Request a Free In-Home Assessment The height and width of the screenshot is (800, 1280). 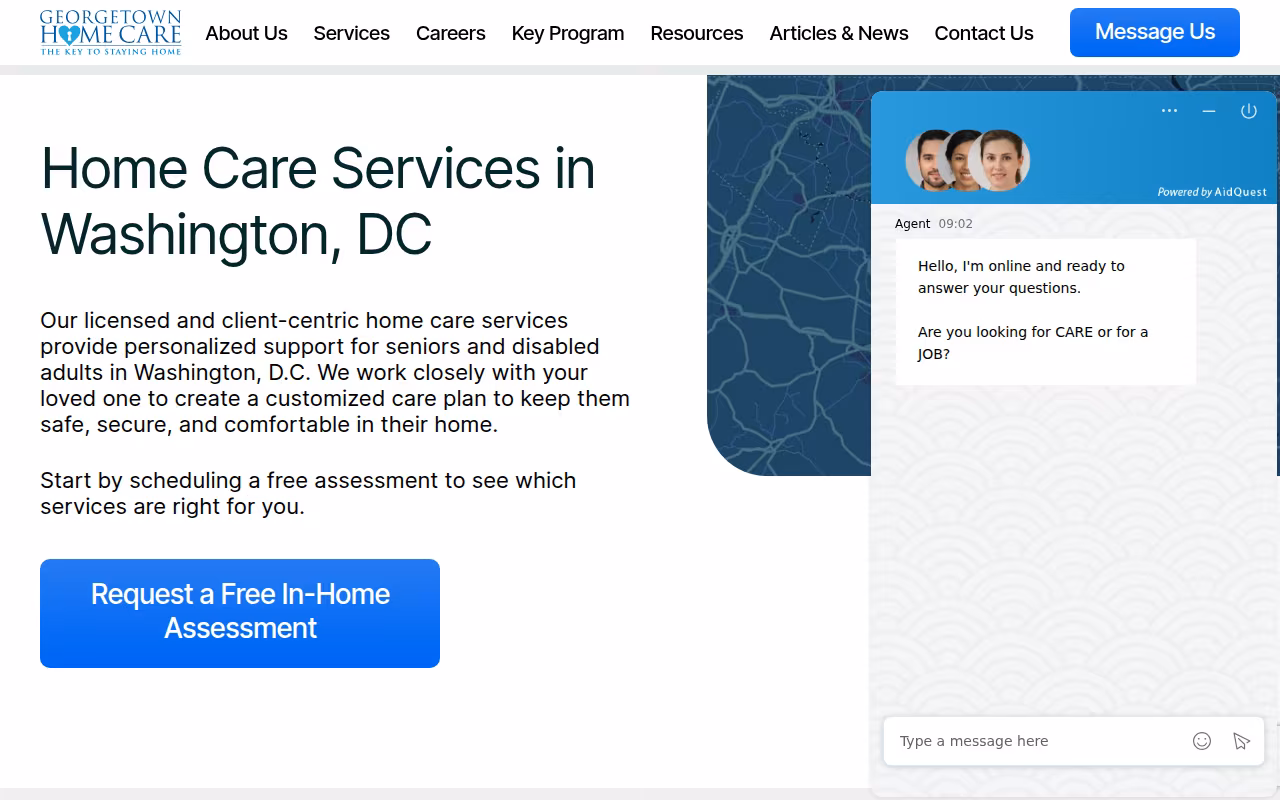tap(240, 613)
